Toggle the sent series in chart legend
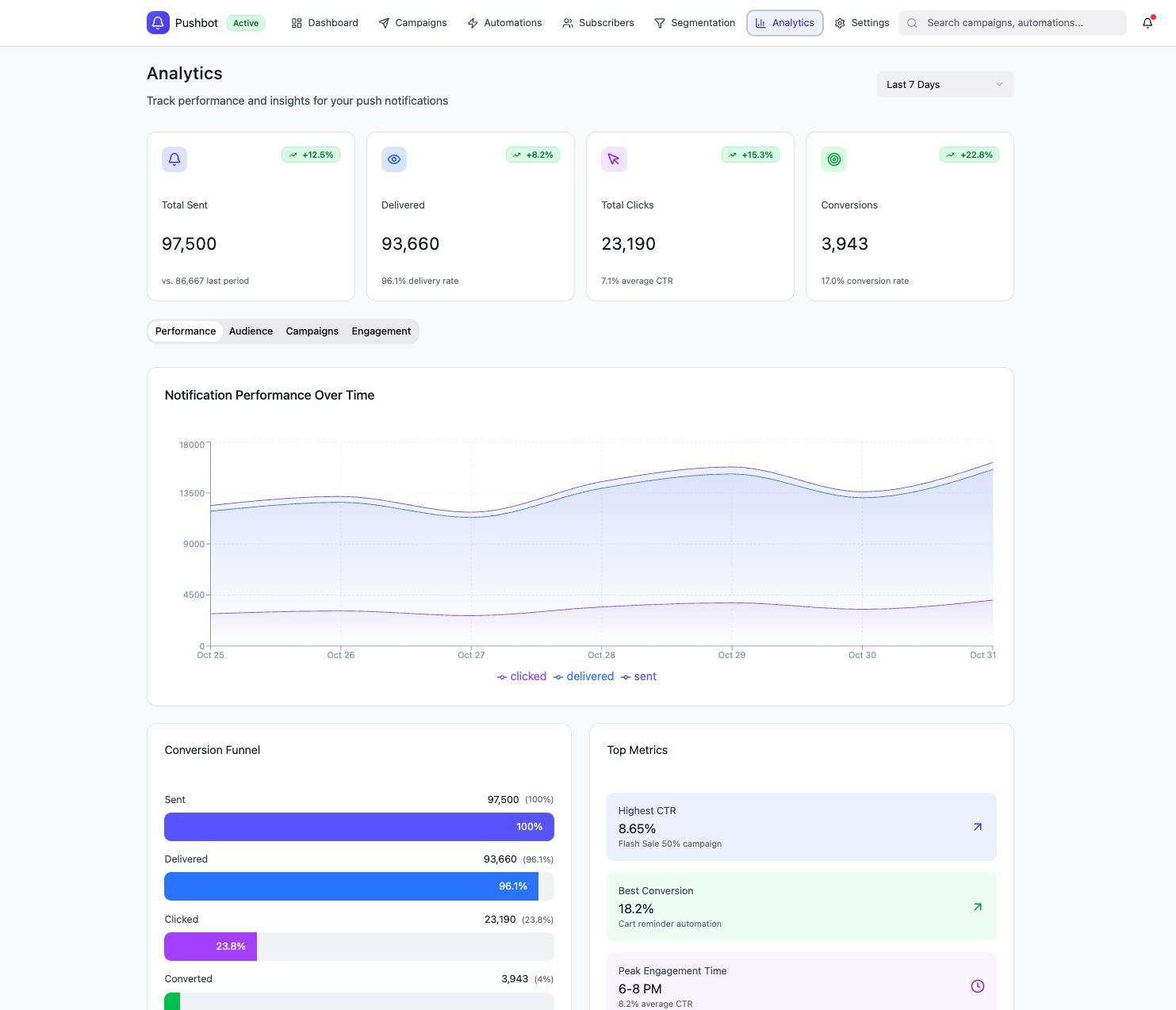The width and height of the screenshot is (1176, 1010). (639, 676)
